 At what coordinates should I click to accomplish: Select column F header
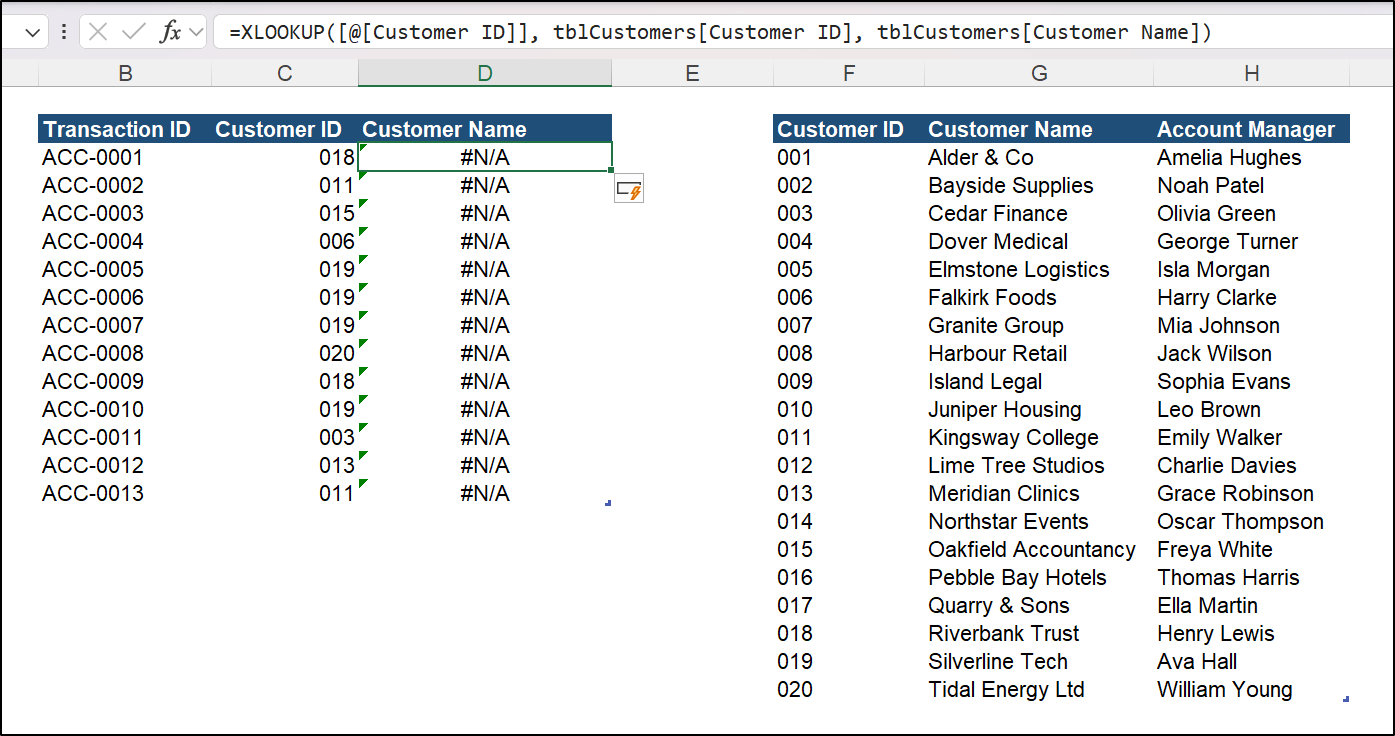point(849,73)
